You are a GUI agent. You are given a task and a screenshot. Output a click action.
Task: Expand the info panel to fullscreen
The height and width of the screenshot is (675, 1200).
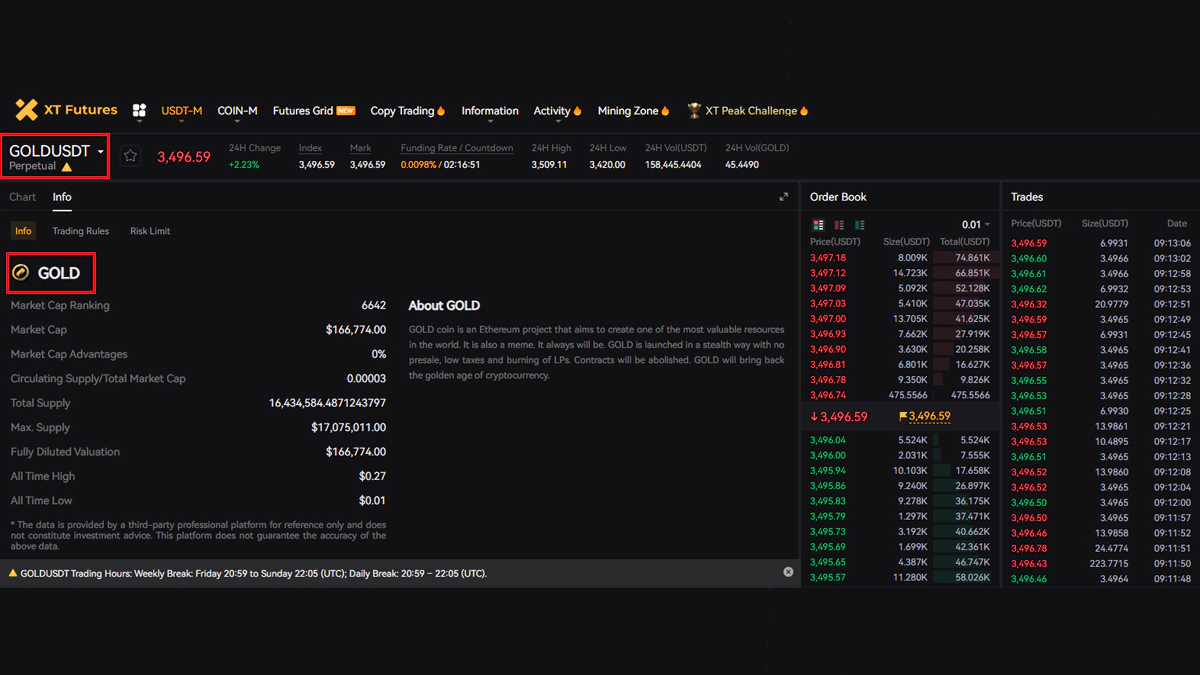tap(784, 197)
